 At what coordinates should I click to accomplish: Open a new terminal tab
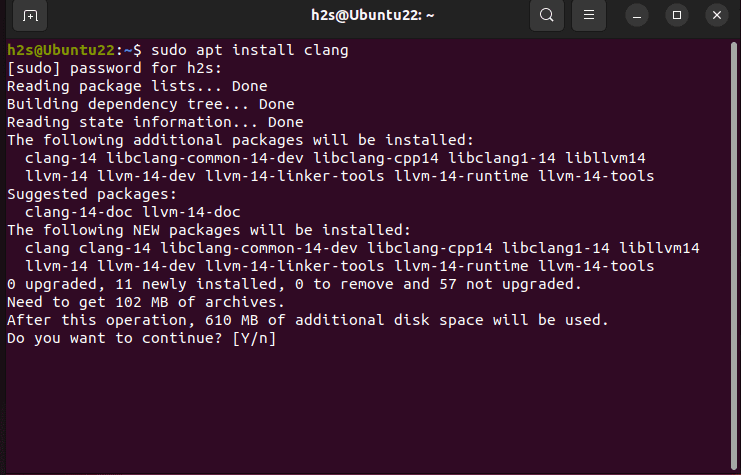[30, 16]
